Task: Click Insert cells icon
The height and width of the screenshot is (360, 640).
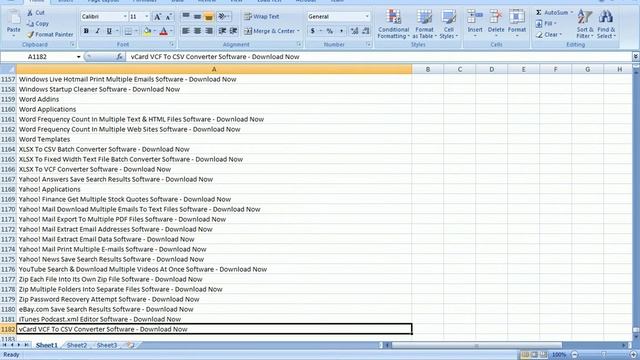Action: click(x=475, y=17)
